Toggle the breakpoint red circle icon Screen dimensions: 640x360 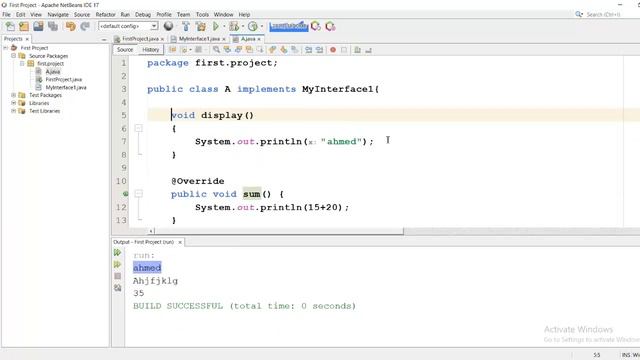(x=333, y=50)
